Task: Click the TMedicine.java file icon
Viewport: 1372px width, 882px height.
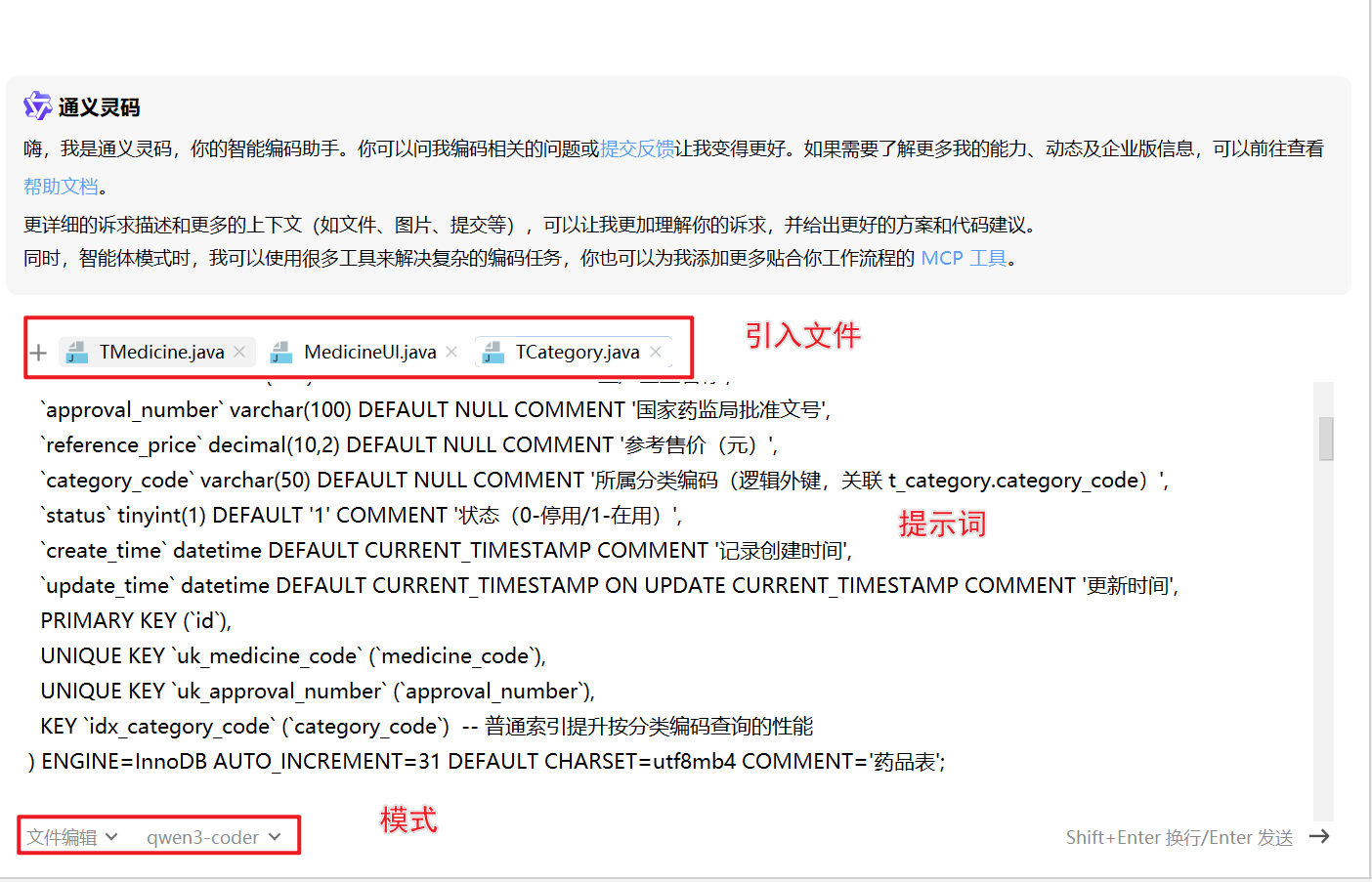Action: 77,353
